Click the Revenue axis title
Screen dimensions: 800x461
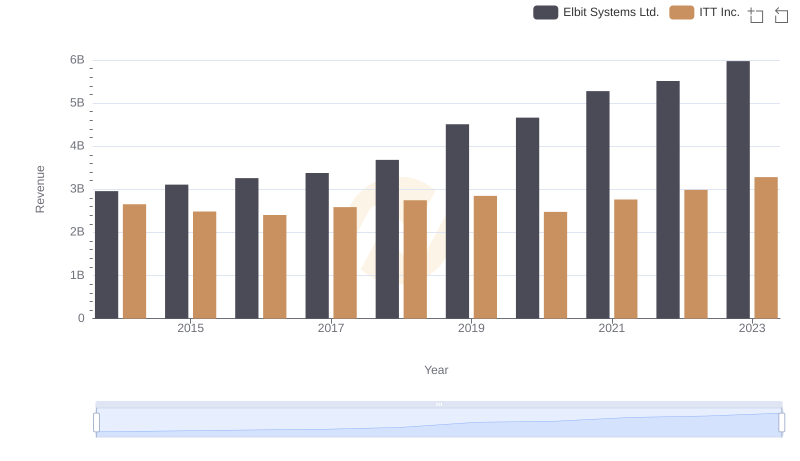tap(40, 189)
